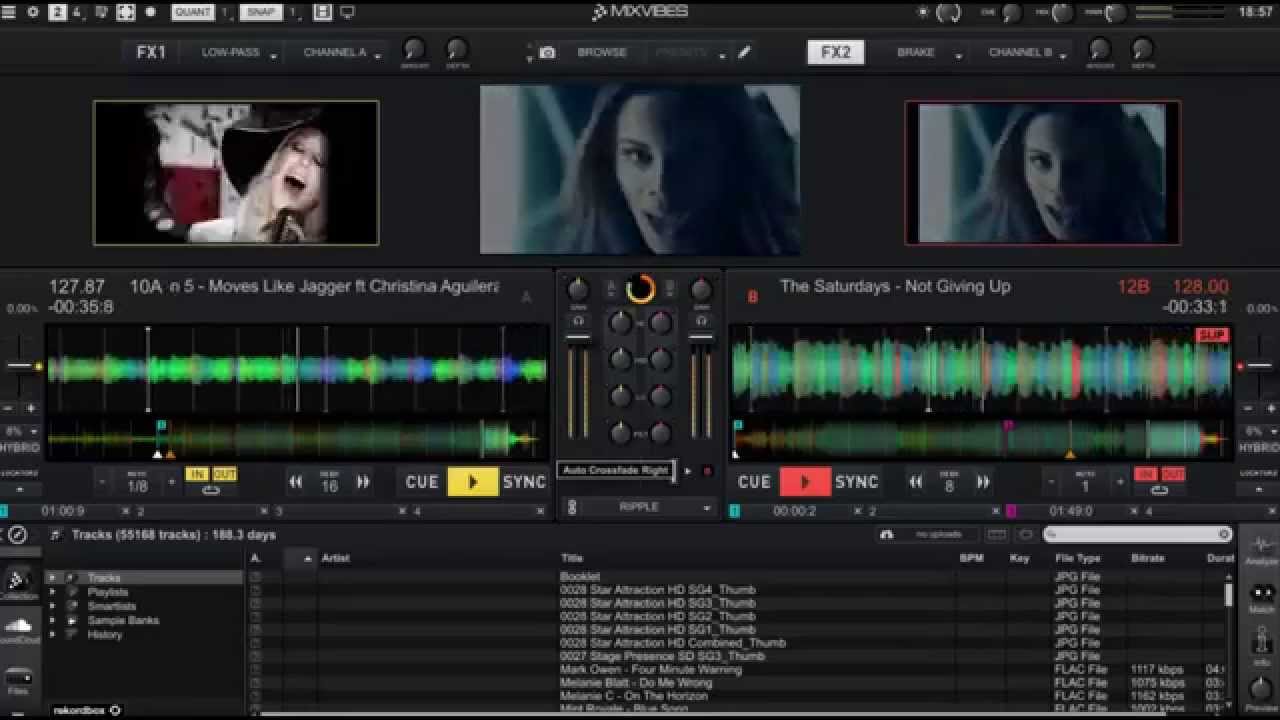Expand the Playlists tree item
This screenshot has width=1280, height=720.
coord(52,592)
